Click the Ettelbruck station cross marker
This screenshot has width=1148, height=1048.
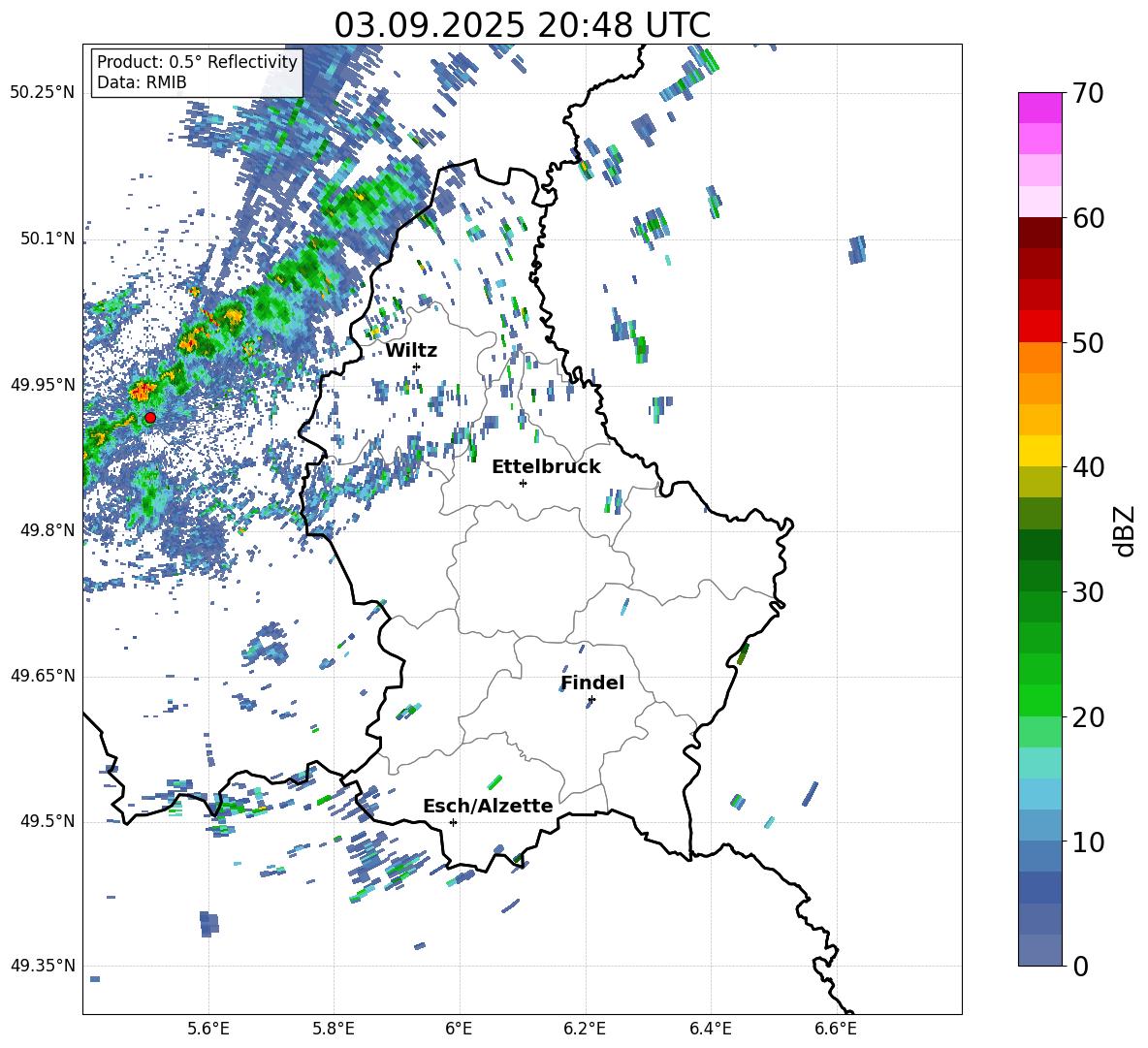coord(523,483)
